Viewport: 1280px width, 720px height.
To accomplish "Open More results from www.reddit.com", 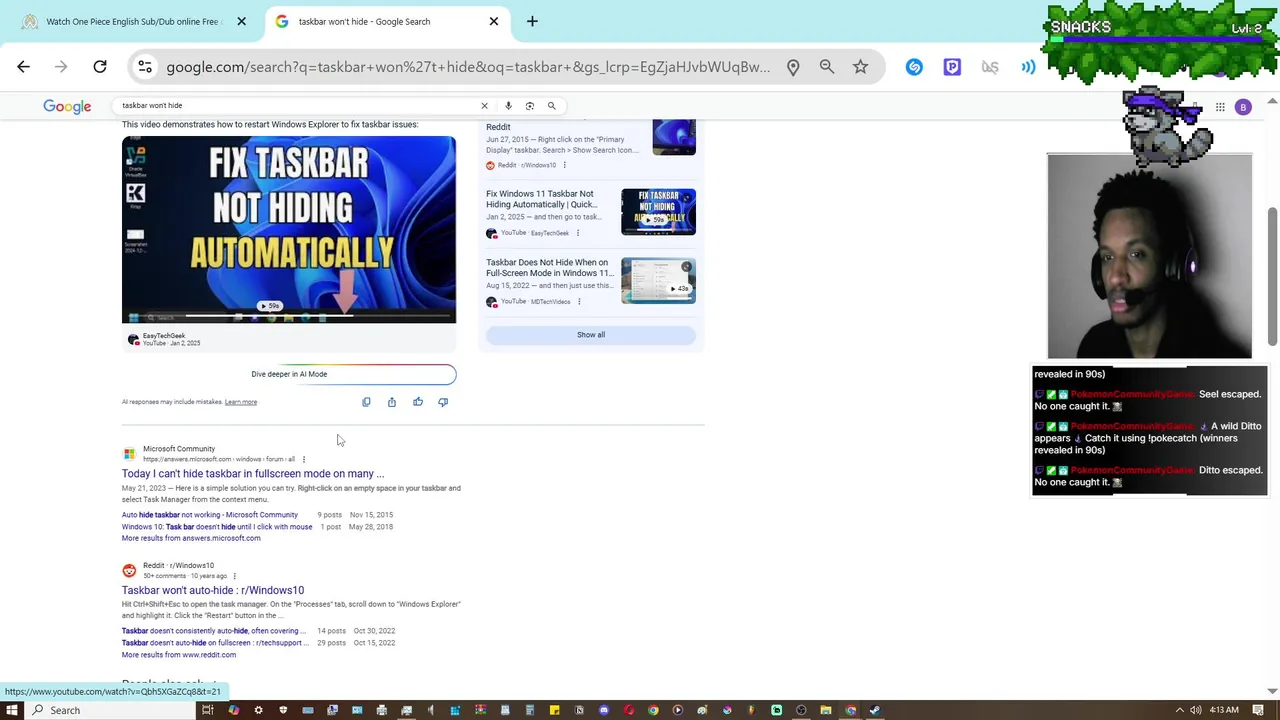I will click(179, 655).
